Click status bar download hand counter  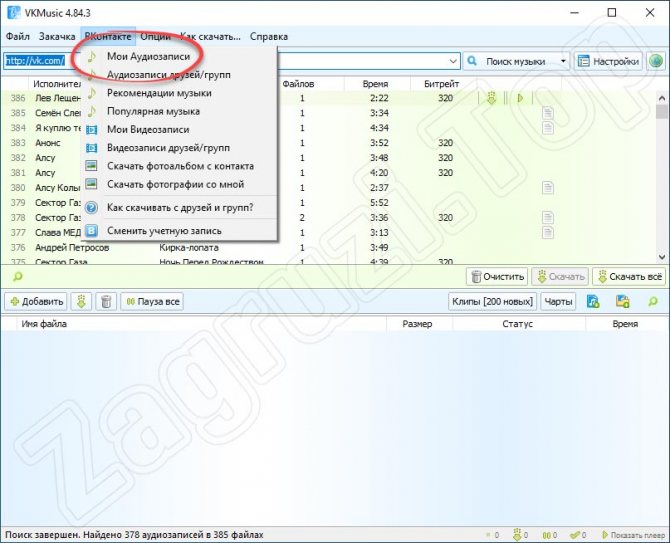coord(520,535)
